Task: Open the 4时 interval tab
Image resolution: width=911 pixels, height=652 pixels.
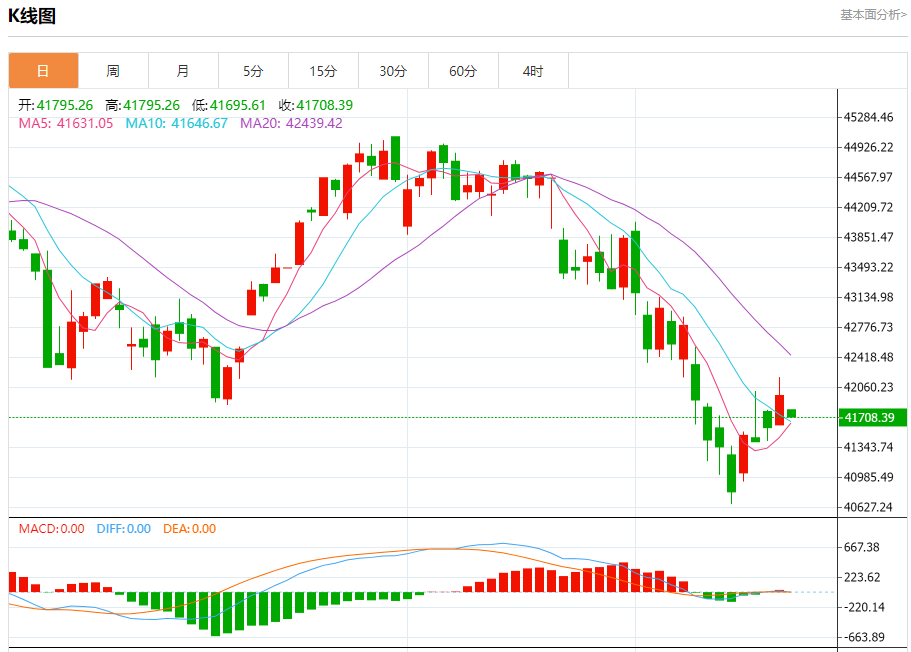Action: (533, 71)
